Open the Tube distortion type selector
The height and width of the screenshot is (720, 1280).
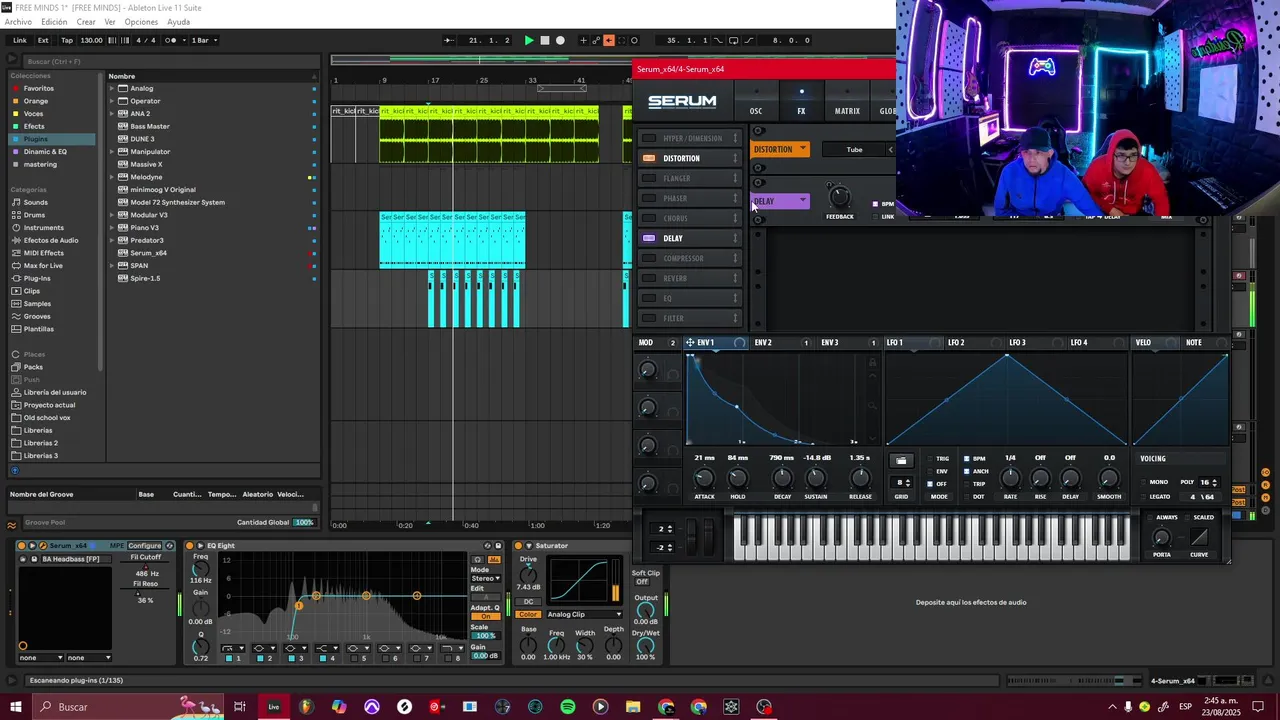pos(854,150)
